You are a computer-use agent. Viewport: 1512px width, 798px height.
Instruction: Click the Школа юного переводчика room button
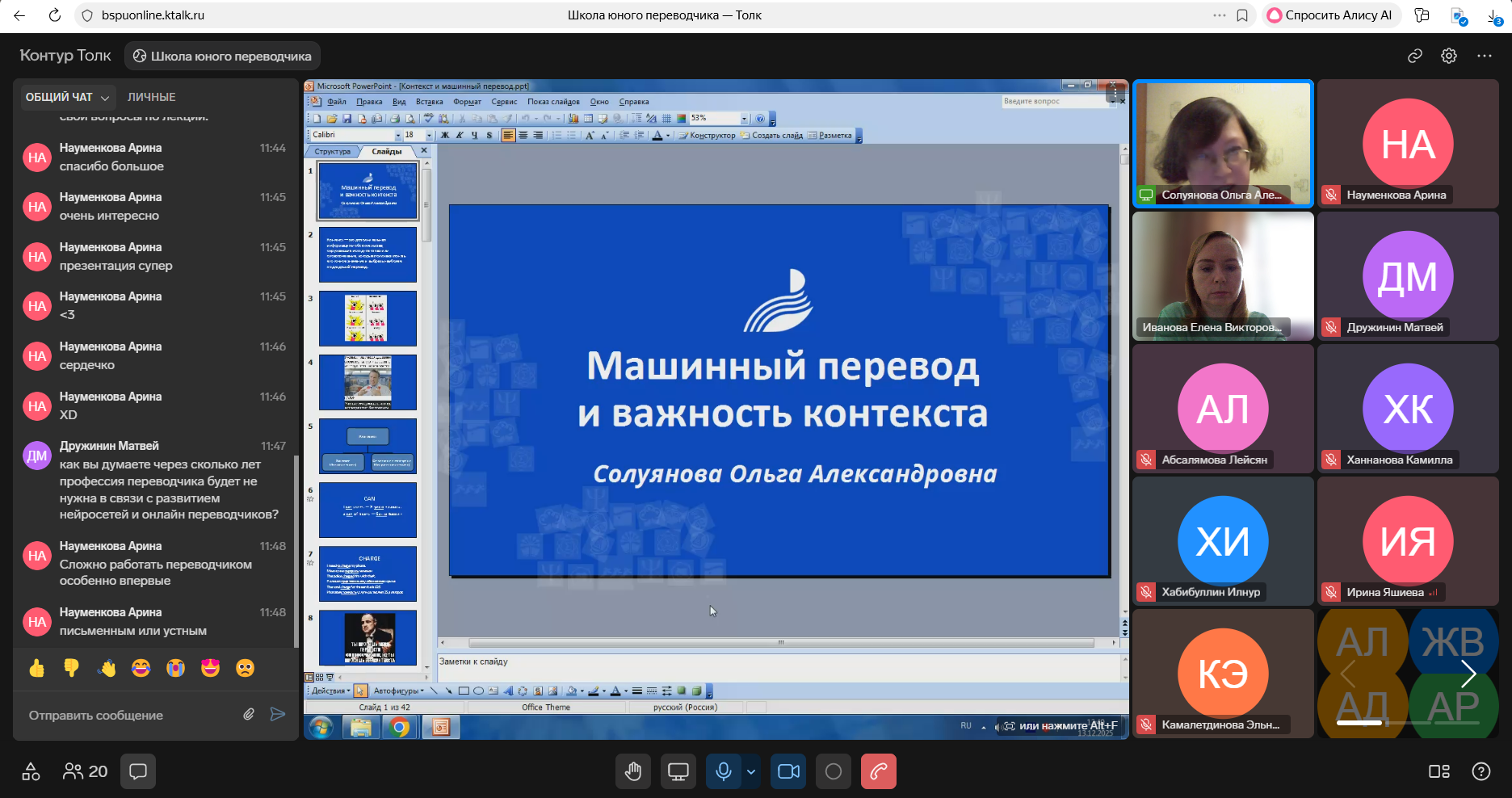pyautogui.click(x=223, y=56)
